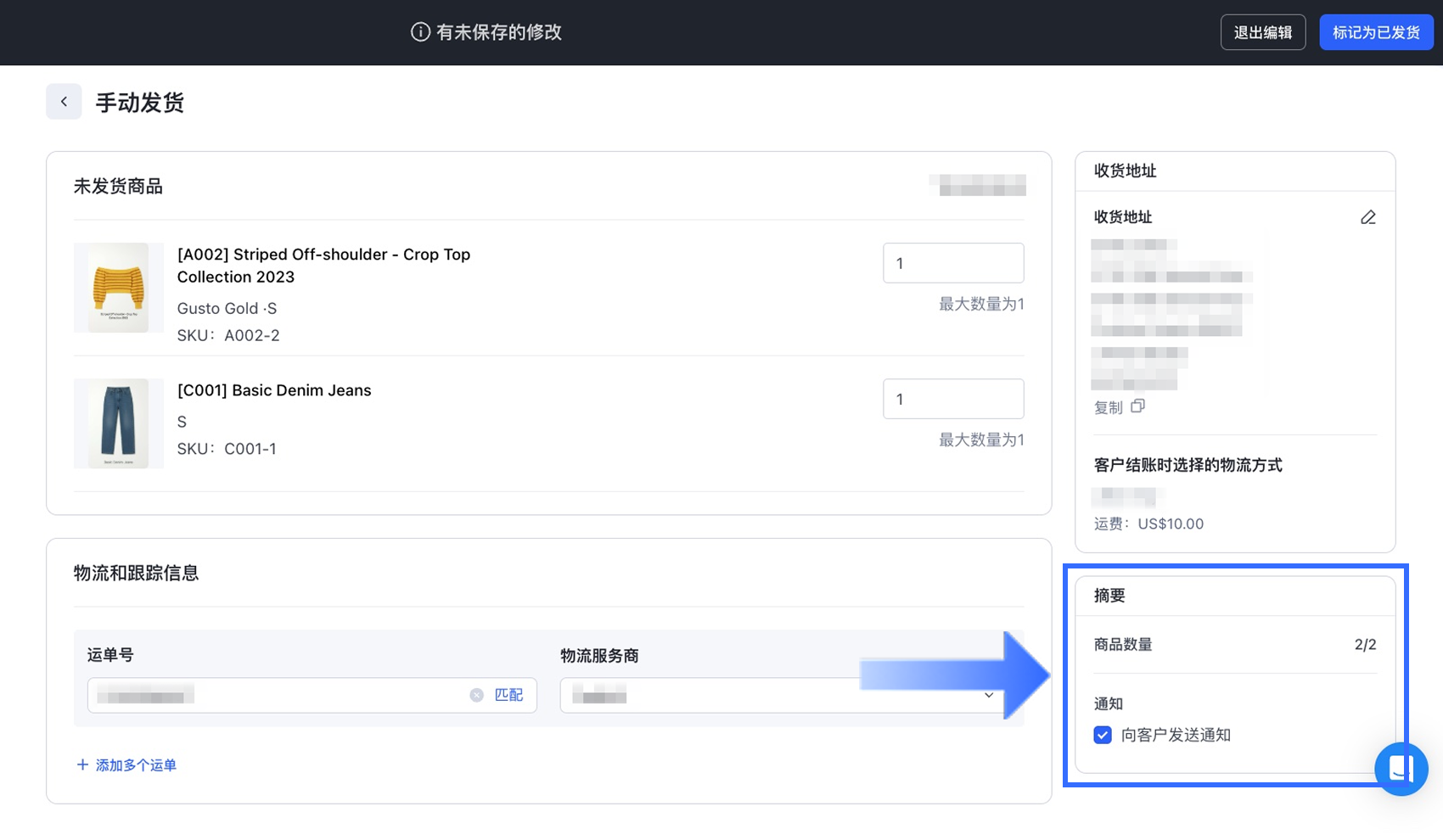This screenshot has height=840, width=1443.
Task: Uncheck 向客户发送通知 checkbox
Action: [1103, 735]
